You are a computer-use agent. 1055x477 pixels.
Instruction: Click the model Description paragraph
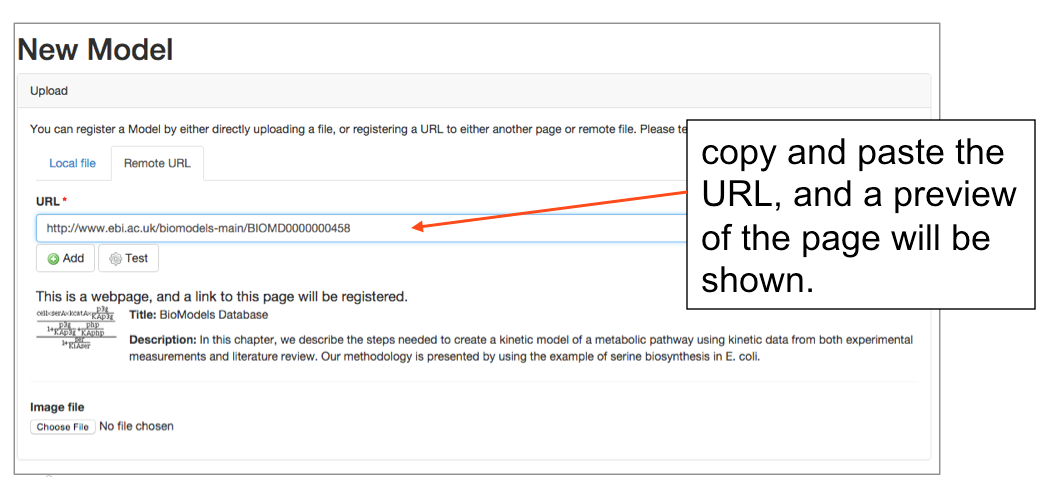(x=520, y=348)
